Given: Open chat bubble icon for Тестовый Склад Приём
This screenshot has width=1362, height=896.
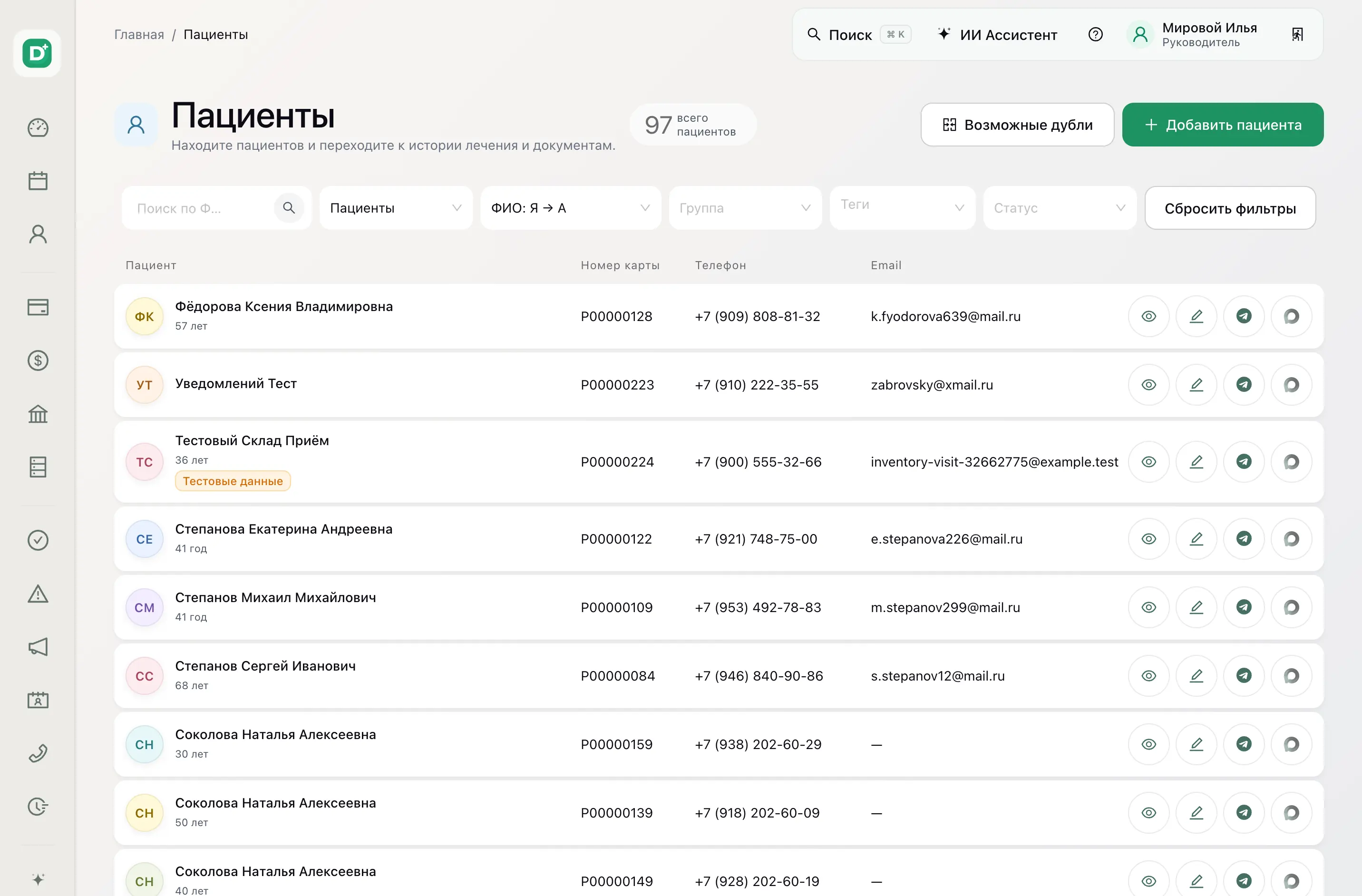Looking at the screenshot, I should 1291,462.
